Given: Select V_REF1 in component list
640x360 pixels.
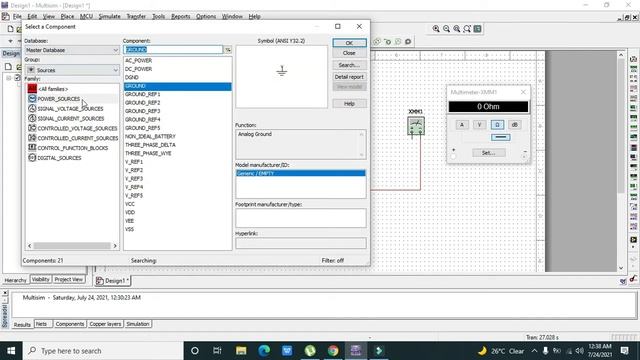Looking at the screenshot, I should pyautogui.click(x=134, y=162).
